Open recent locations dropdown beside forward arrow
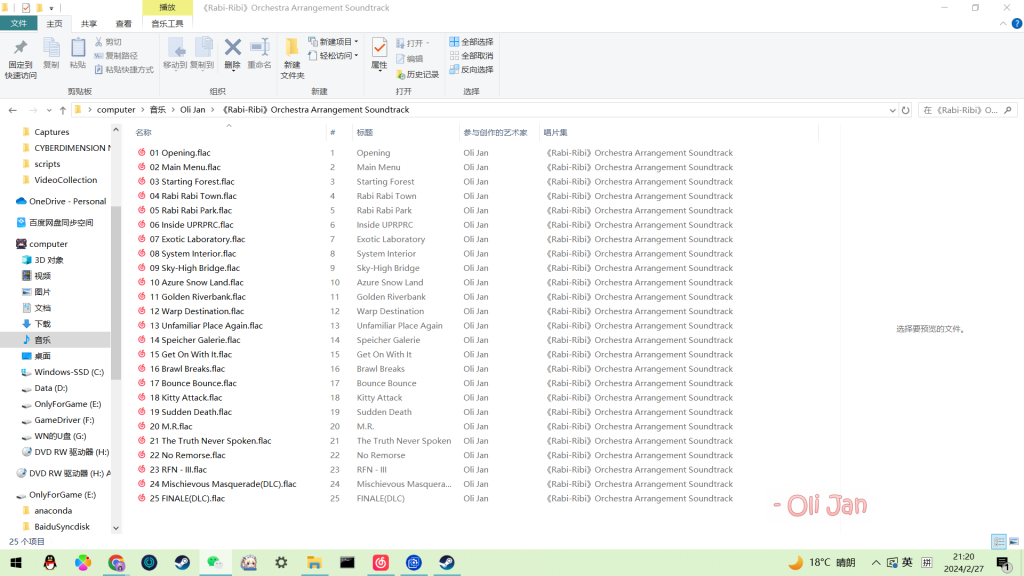 (48, 110)
